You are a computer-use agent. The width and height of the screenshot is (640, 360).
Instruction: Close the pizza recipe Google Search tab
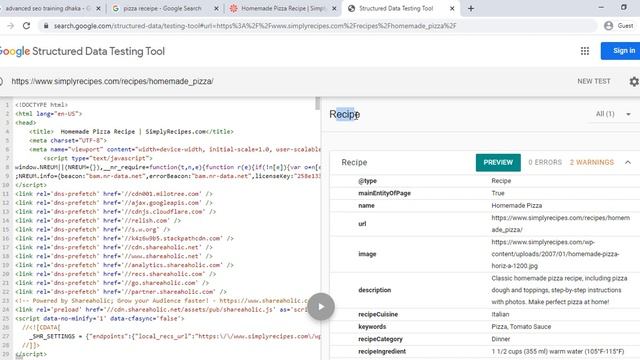pyautogui.click(x=216, y=8)
